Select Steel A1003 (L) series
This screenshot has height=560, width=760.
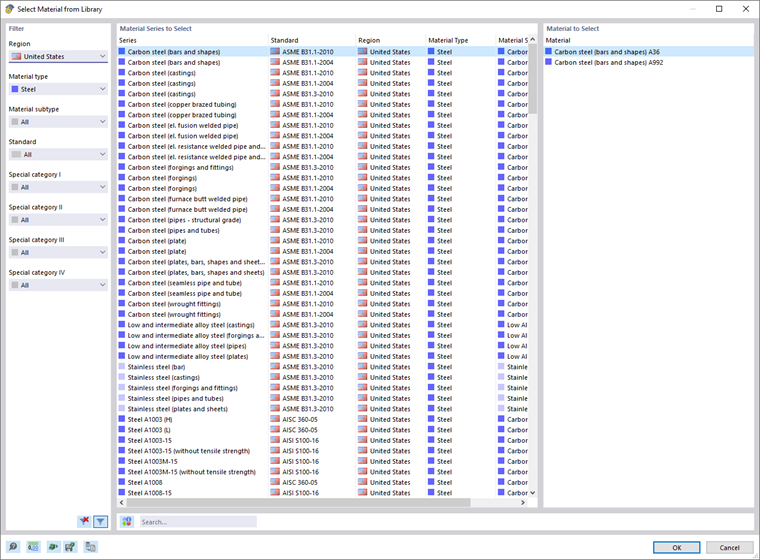[x=323, y=430]
